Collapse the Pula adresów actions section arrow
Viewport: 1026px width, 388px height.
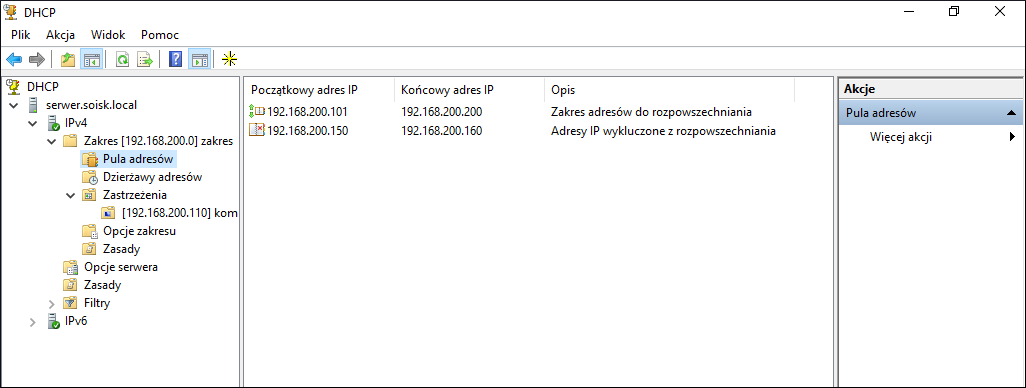point(1012,113)
